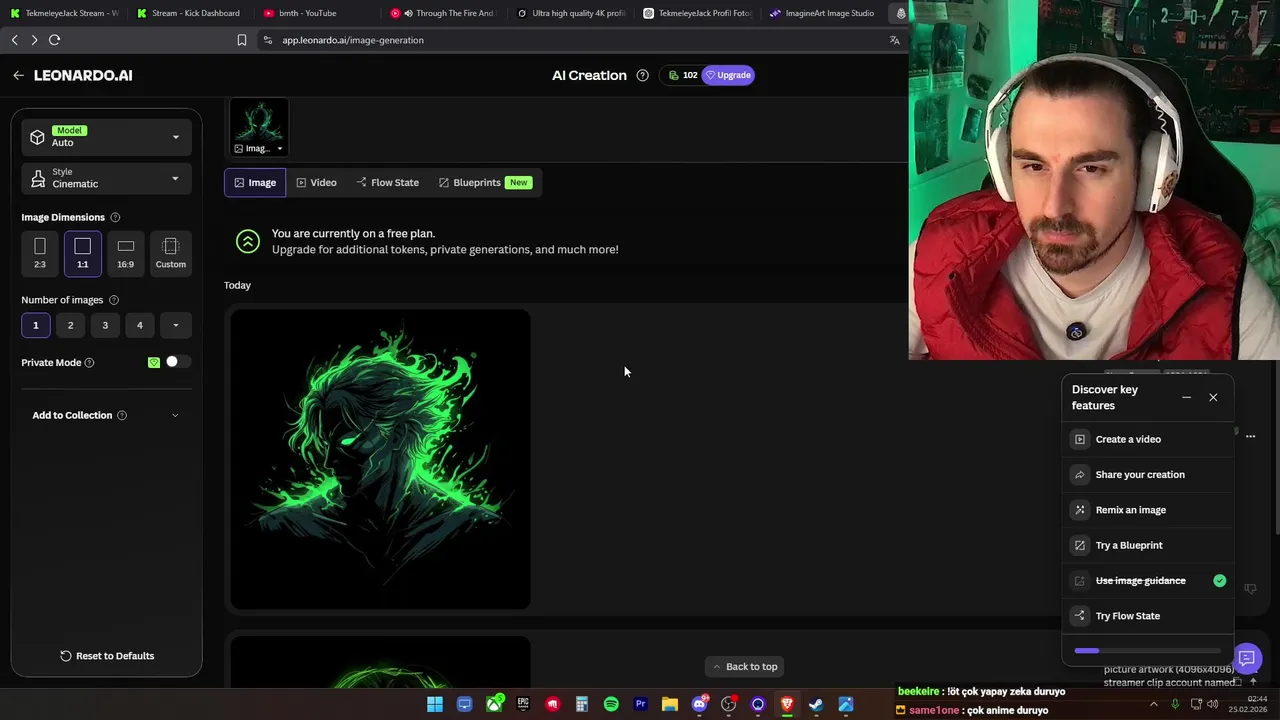Show the Image Dimensions info tooltip icon
Screen dimensions: 1280x720
click(115, 217)
